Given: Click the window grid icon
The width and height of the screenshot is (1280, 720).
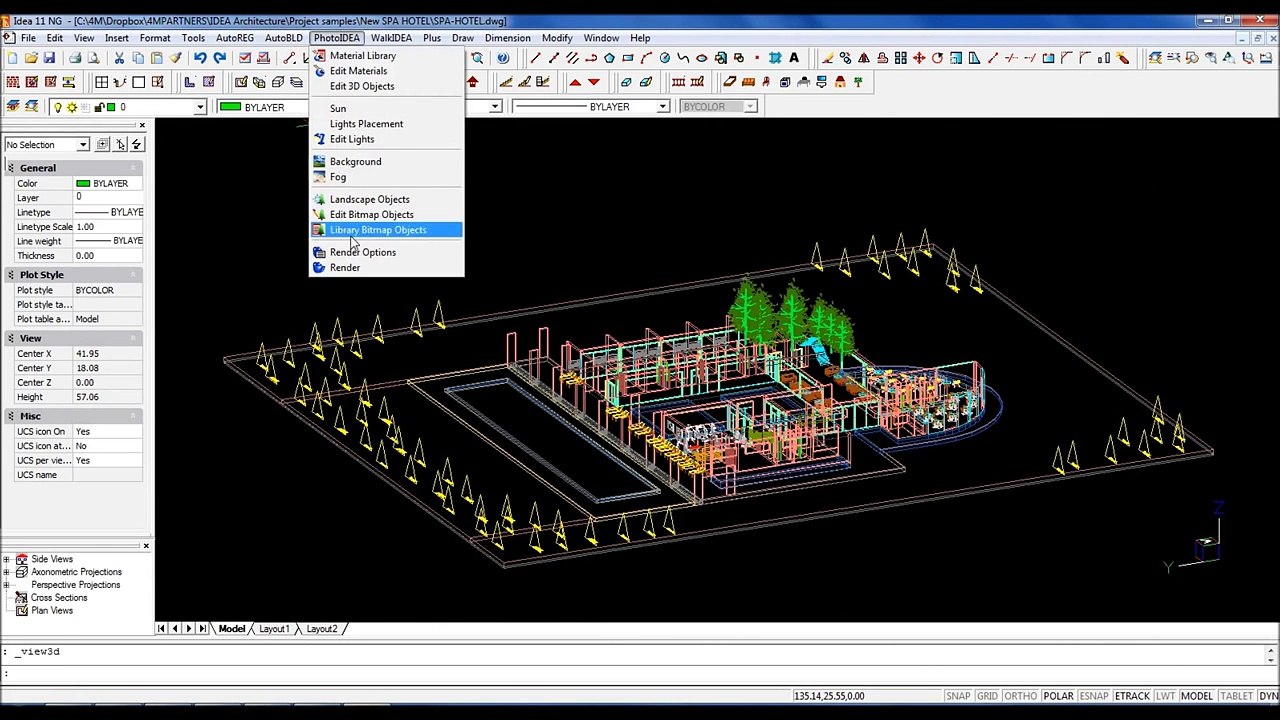Looking at the screenshot, I should [x=101, y=82].
